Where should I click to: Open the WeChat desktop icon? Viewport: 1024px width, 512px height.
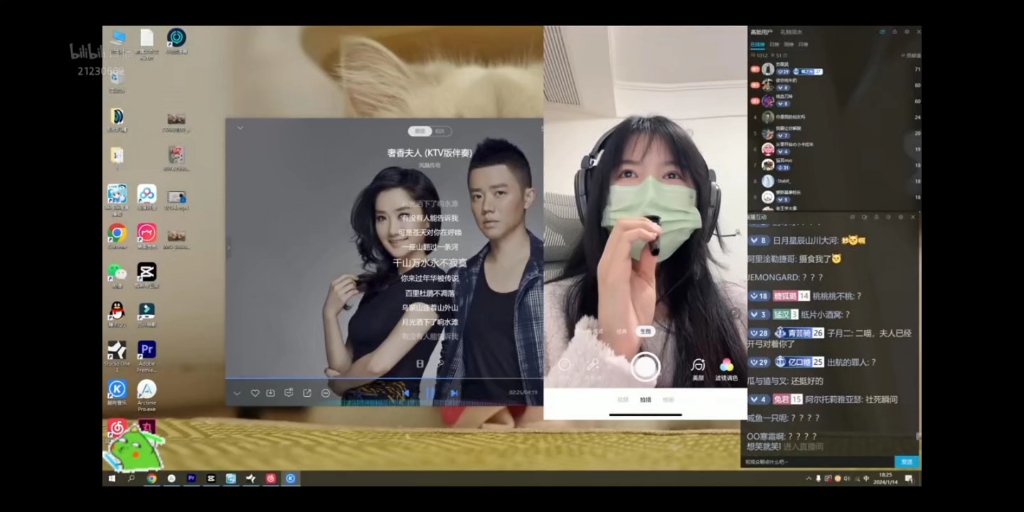118,276
